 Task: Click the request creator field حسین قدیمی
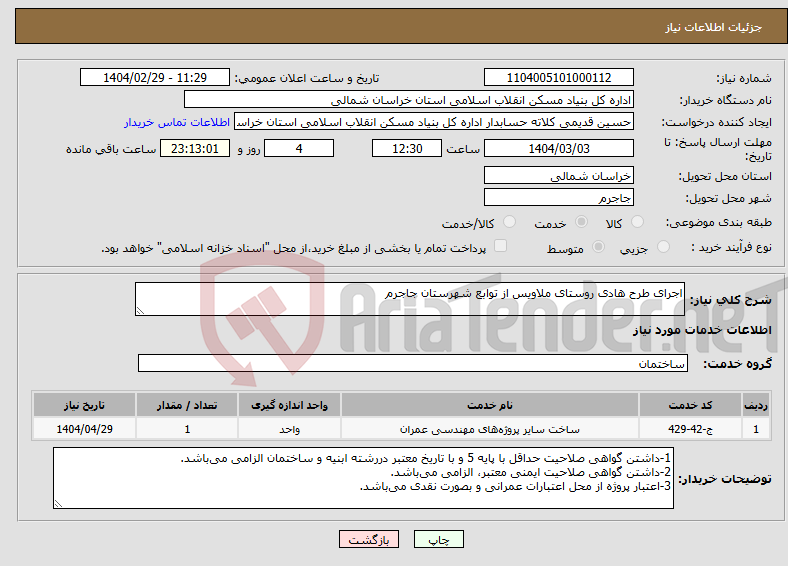pyautogui.click(x=434, y=122)
